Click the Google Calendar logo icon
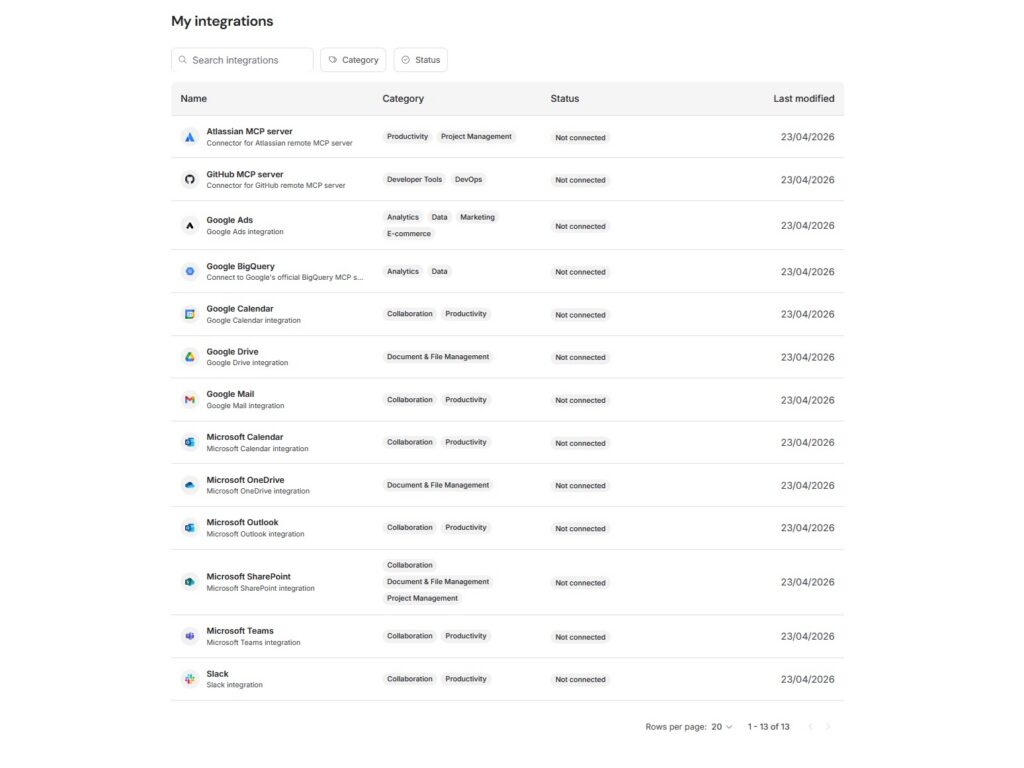Viewport: 1024px width, 768px height. (x=189, y=314)
